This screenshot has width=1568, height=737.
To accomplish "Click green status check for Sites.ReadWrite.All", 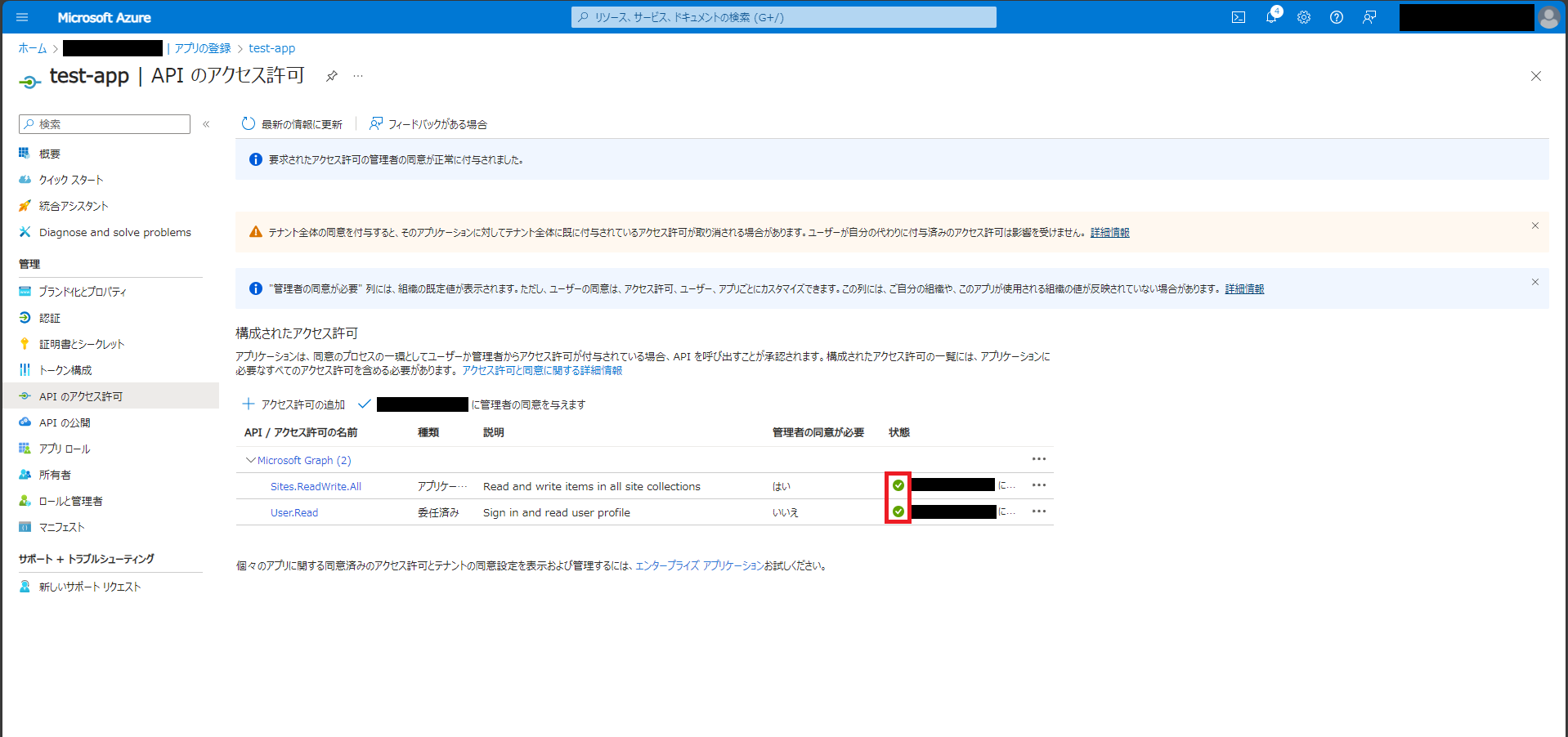I will pyautogui.click(x=898, y=485).
